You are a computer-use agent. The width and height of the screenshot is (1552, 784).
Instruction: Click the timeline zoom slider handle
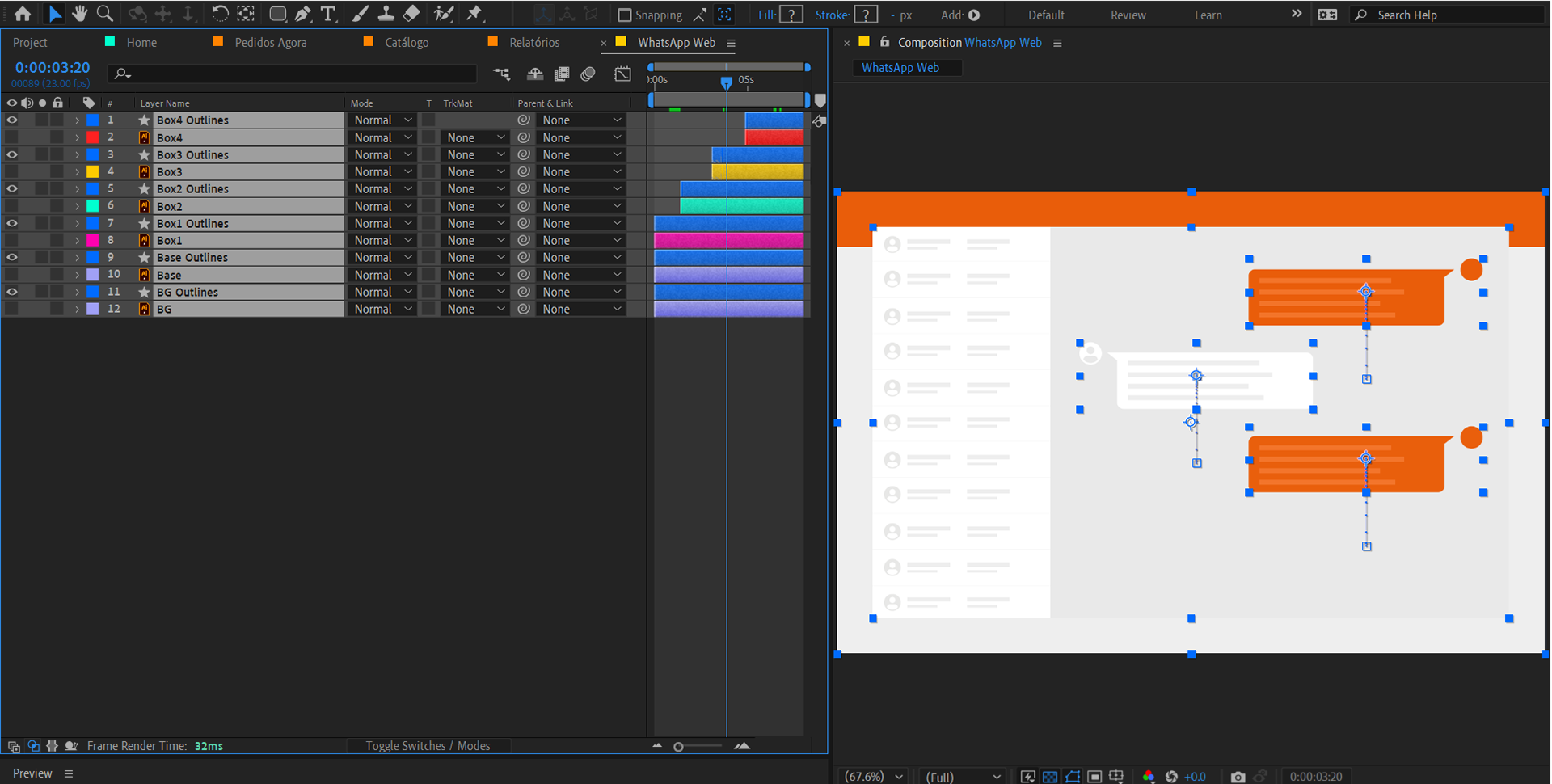point(678,747)
